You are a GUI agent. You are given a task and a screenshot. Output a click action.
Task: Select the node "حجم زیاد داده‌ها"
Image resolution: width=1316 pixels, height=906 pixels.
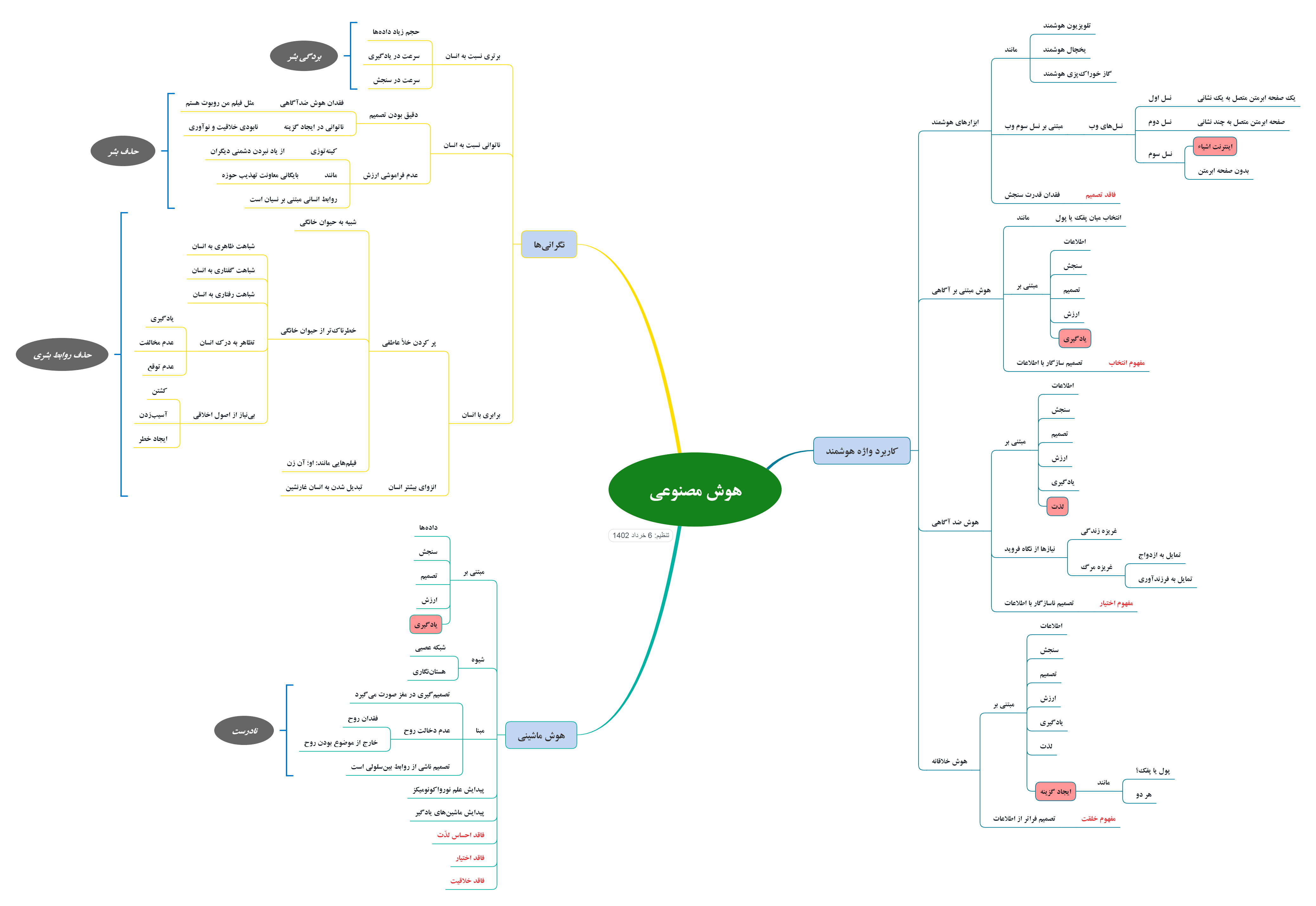[x=396, y=32]
